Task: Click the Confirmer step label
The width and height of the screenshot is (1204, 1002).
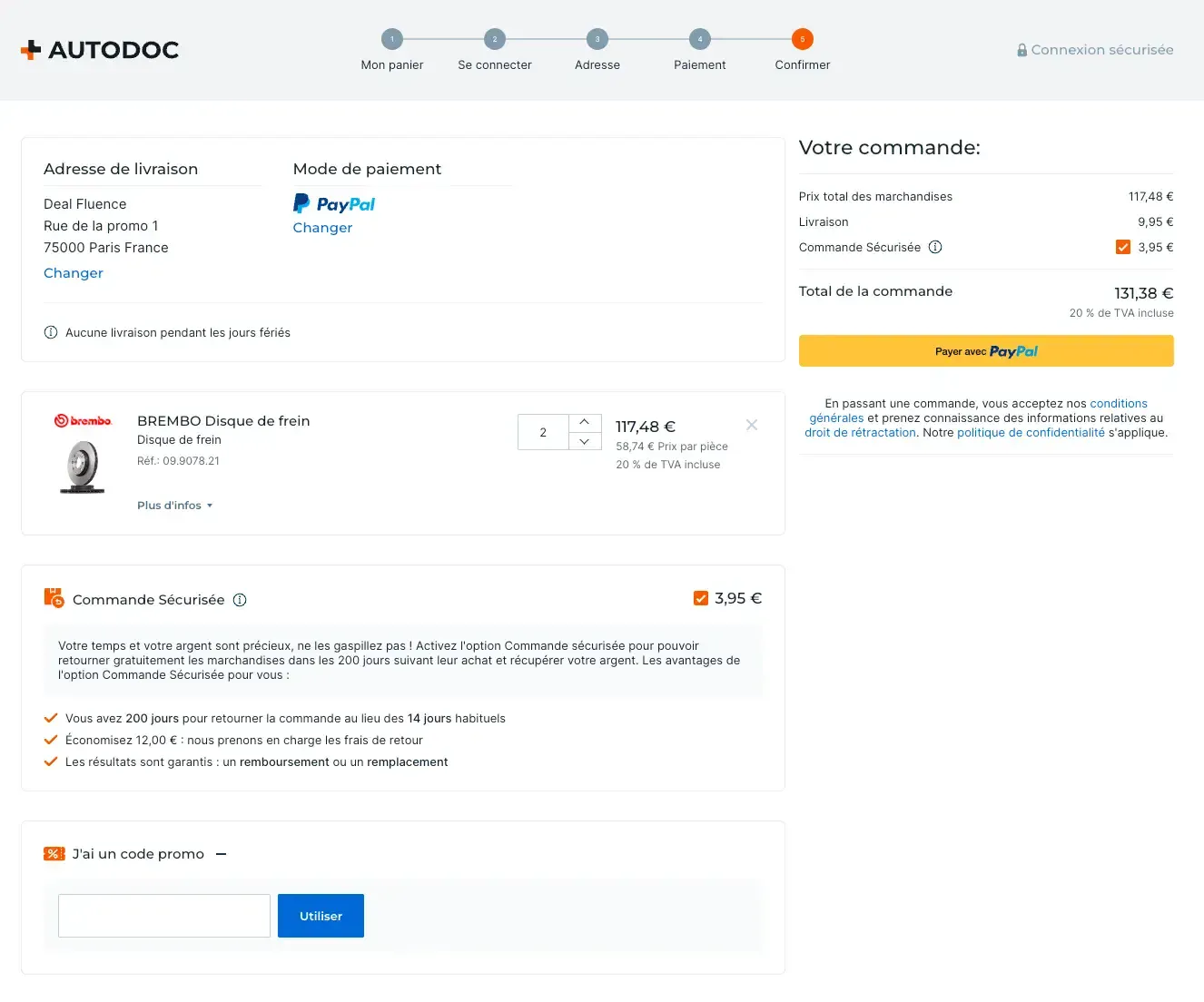Action: (803, 64)
